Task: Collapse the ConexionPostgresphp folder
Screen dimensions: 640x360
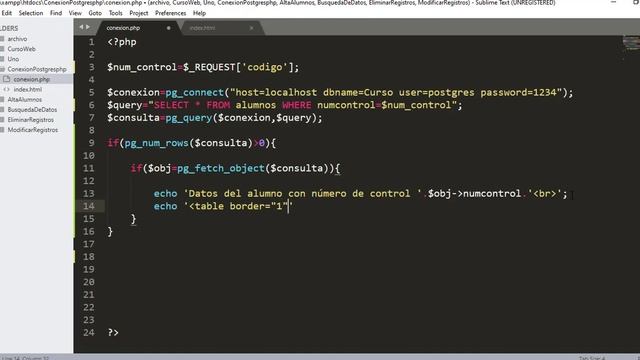Action: coord(37,69)
